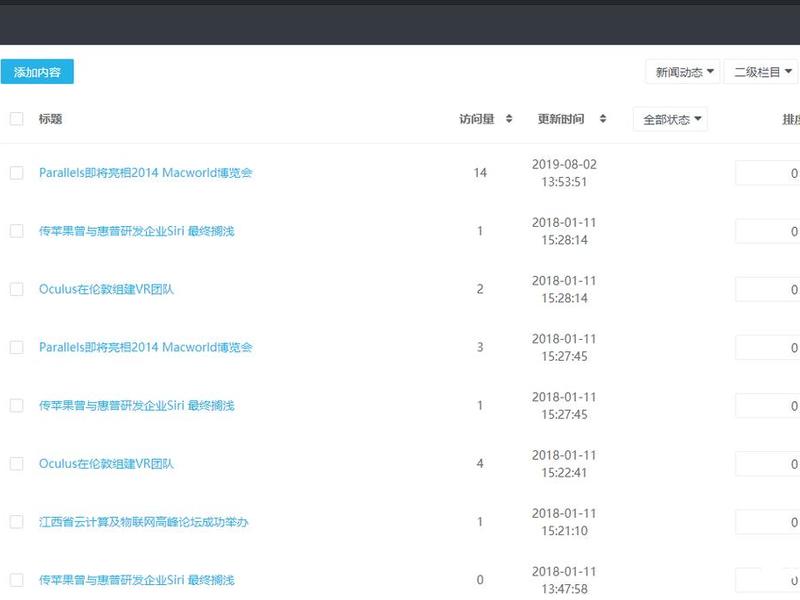800x600 pixels.
Task: Click the sort order field for Oculus row with 2 visits
Action: (x=767, y=290)
